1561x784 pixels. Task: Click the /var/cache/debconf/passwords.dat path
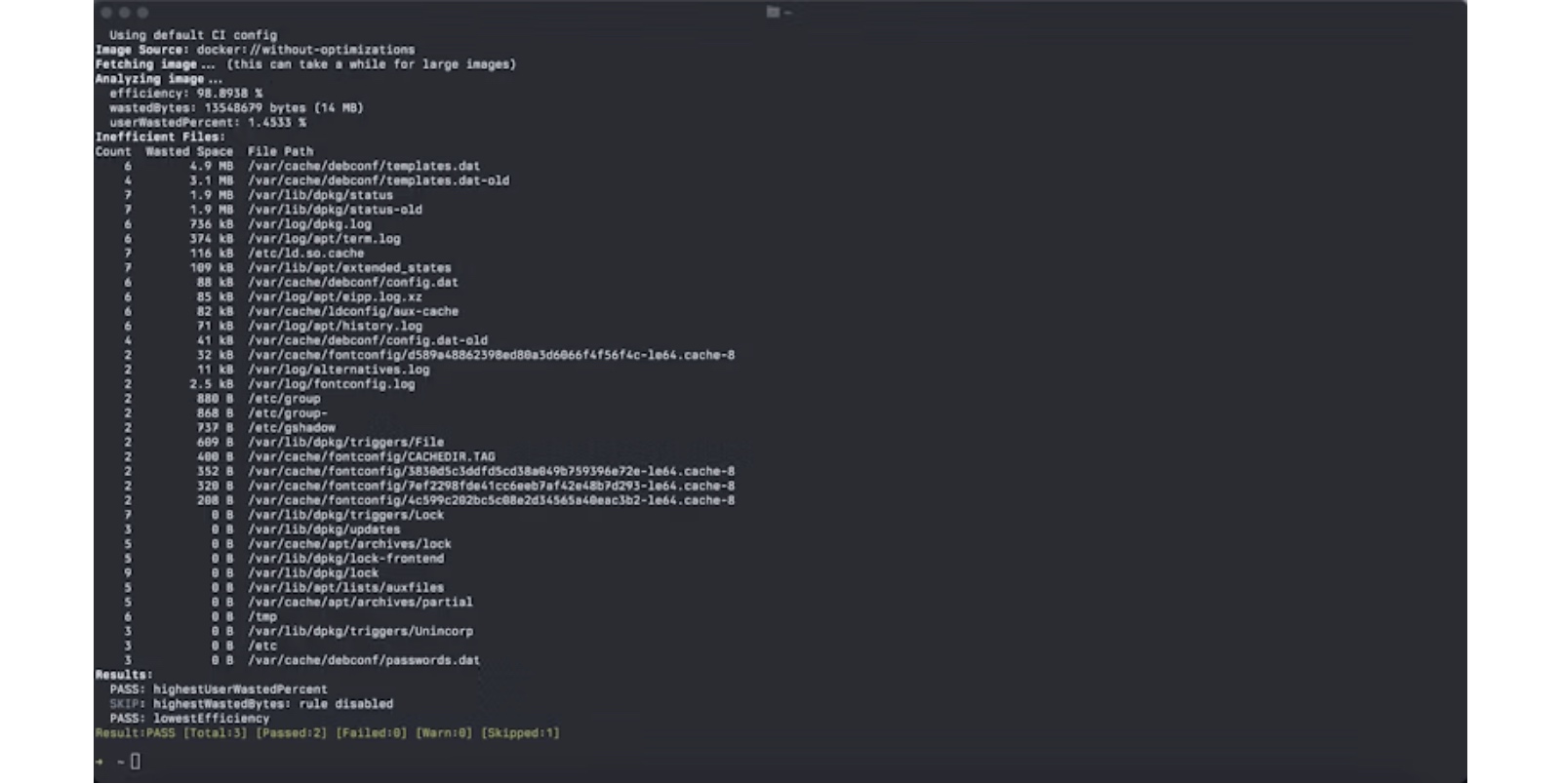pos(364,660)
